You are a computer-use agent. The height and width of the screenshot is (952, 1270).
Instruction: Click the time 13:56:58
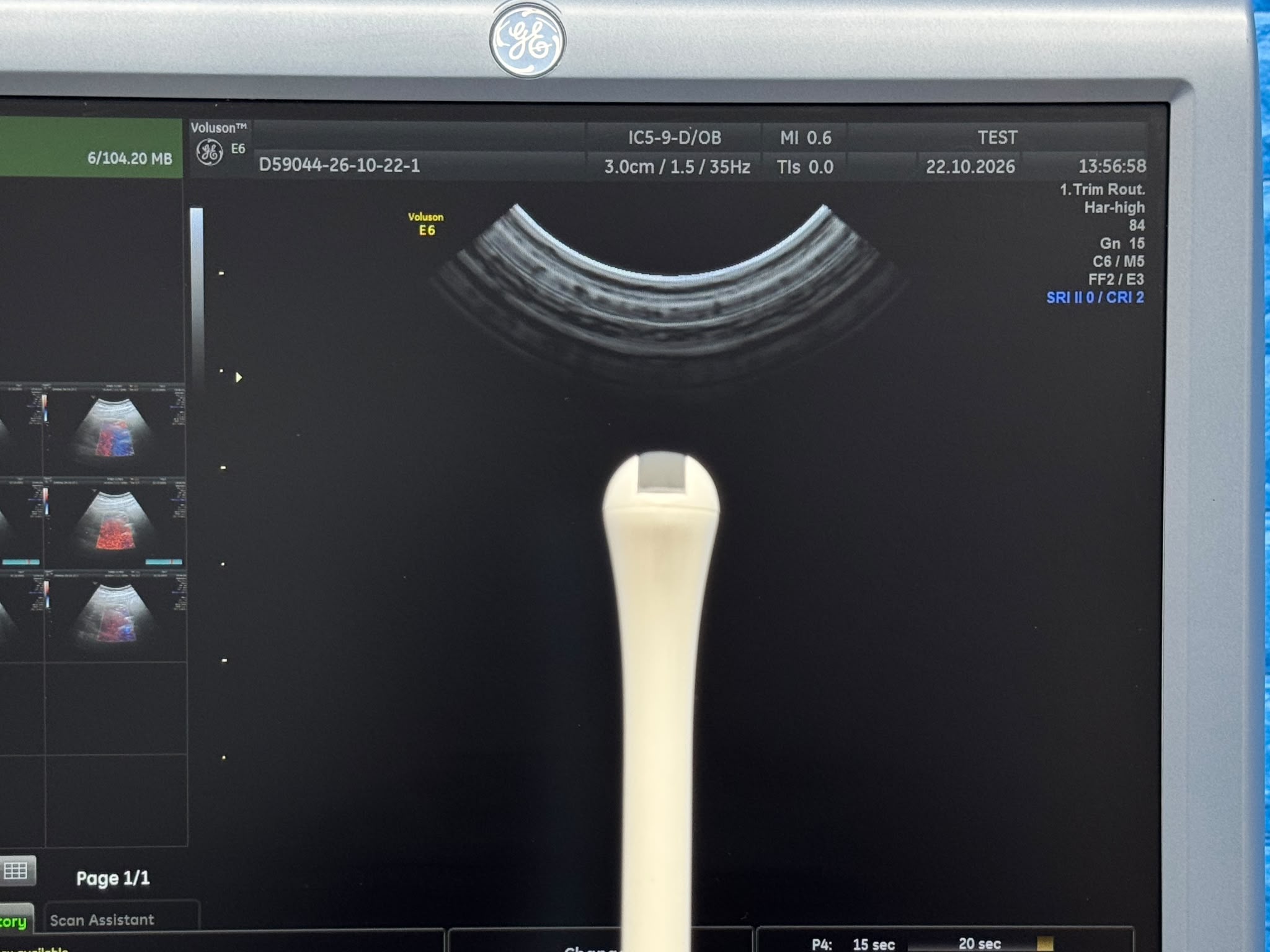[x=1112, y=166]
